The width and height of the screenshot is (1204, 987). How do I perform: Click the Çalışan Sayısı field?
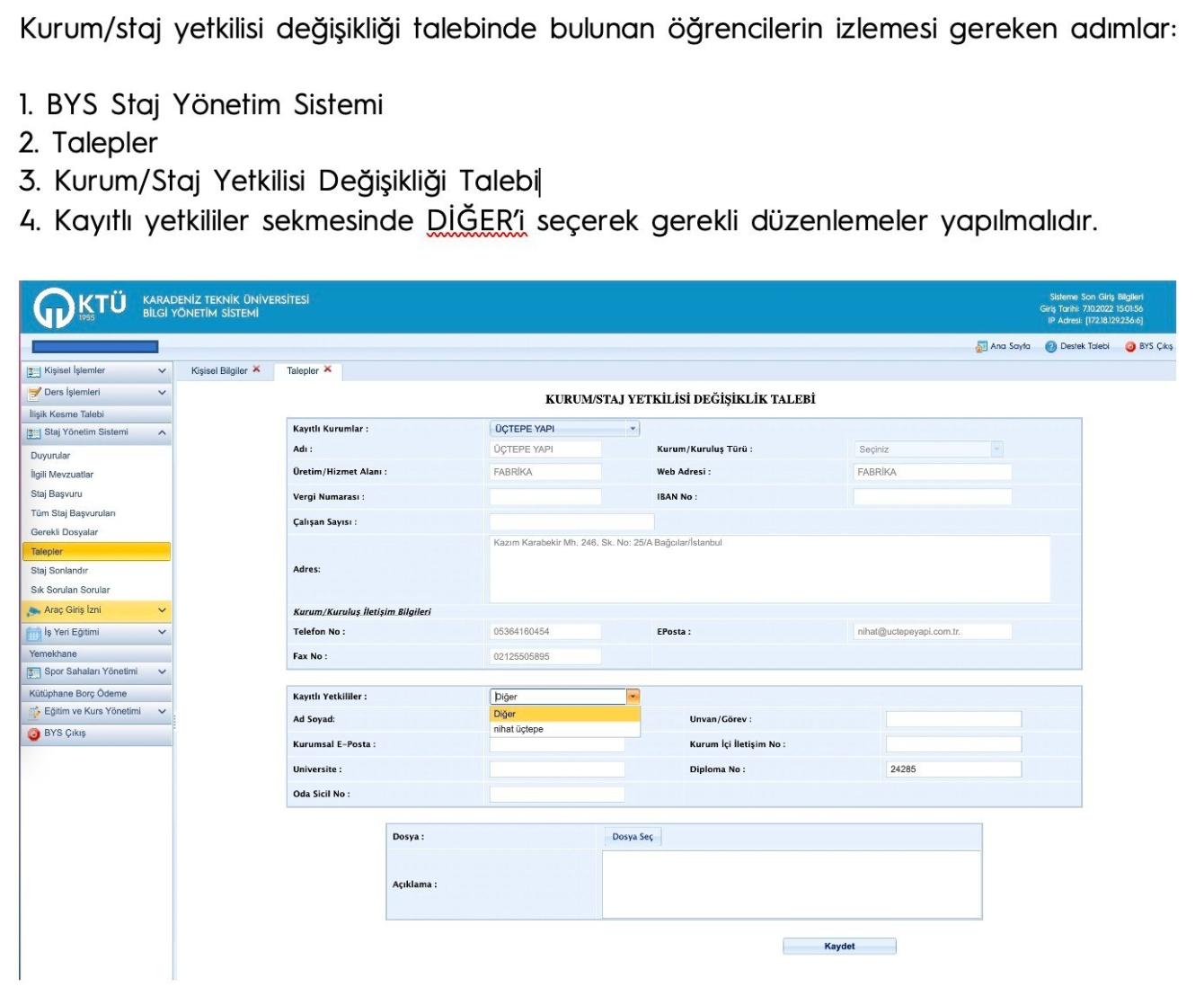coord(572,521)
